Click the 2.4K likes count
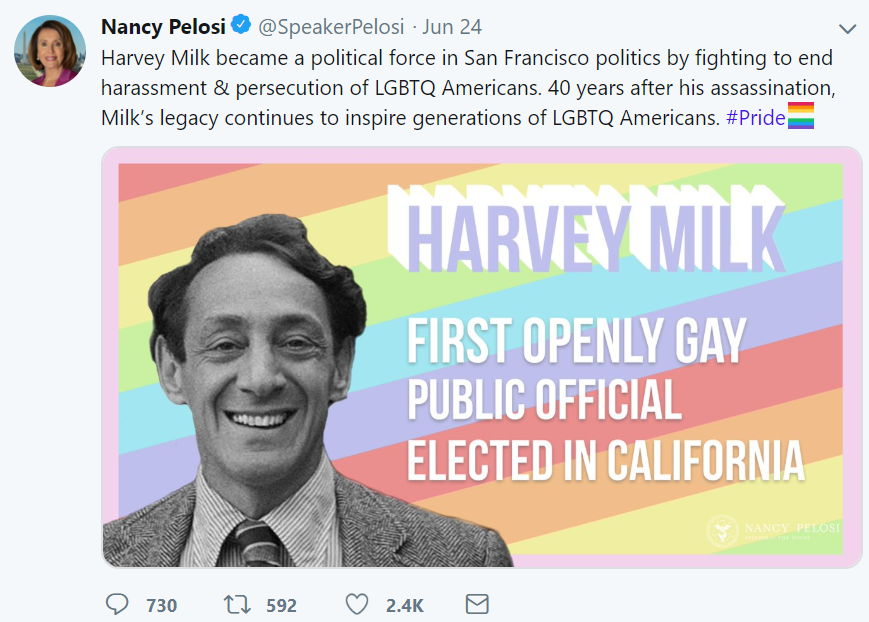Image resolution: width=869 pixels, height=622 pixels. coord(406,605)
